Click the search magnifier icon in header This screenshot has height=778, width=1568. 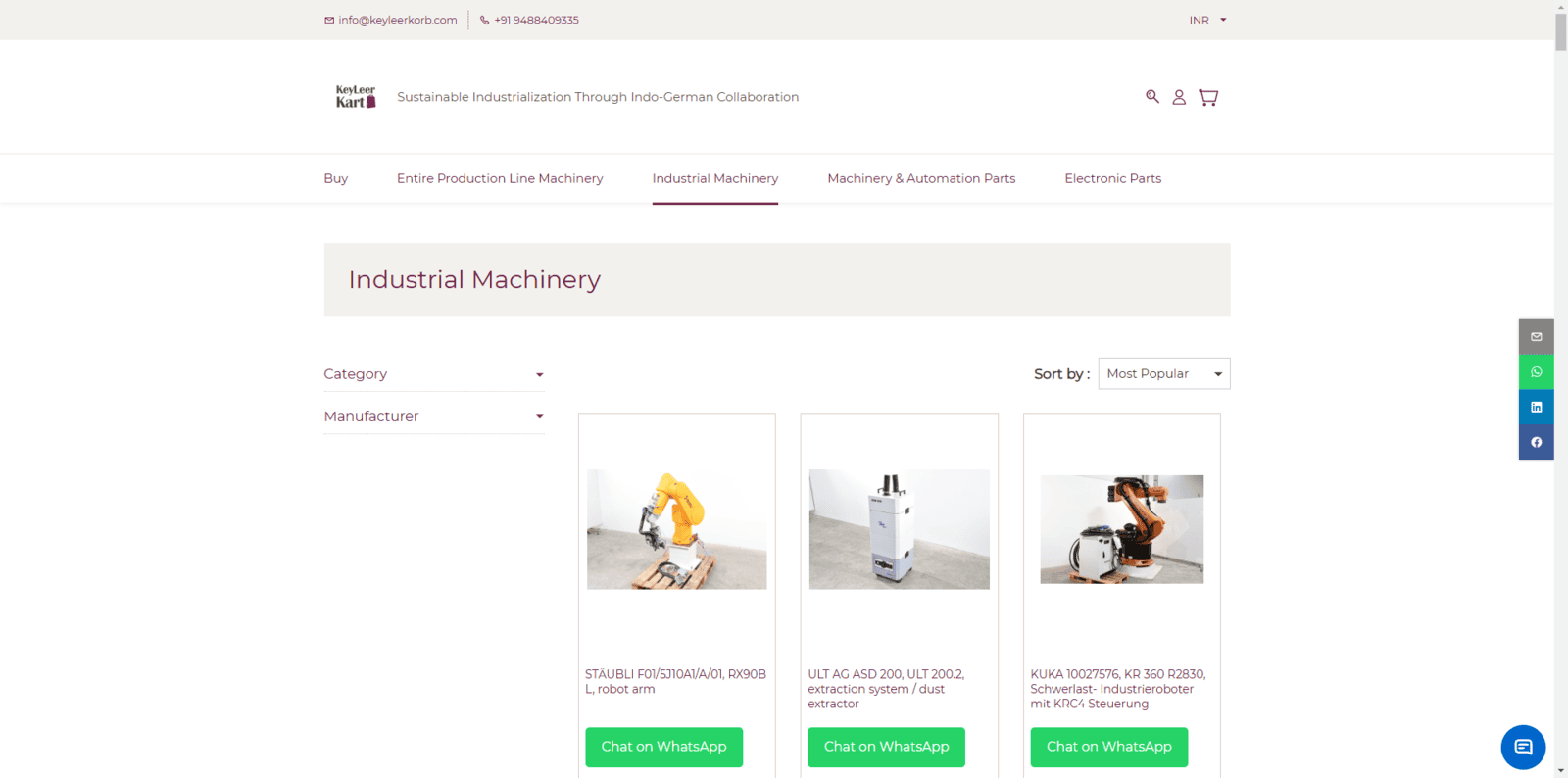(1152, 96)
